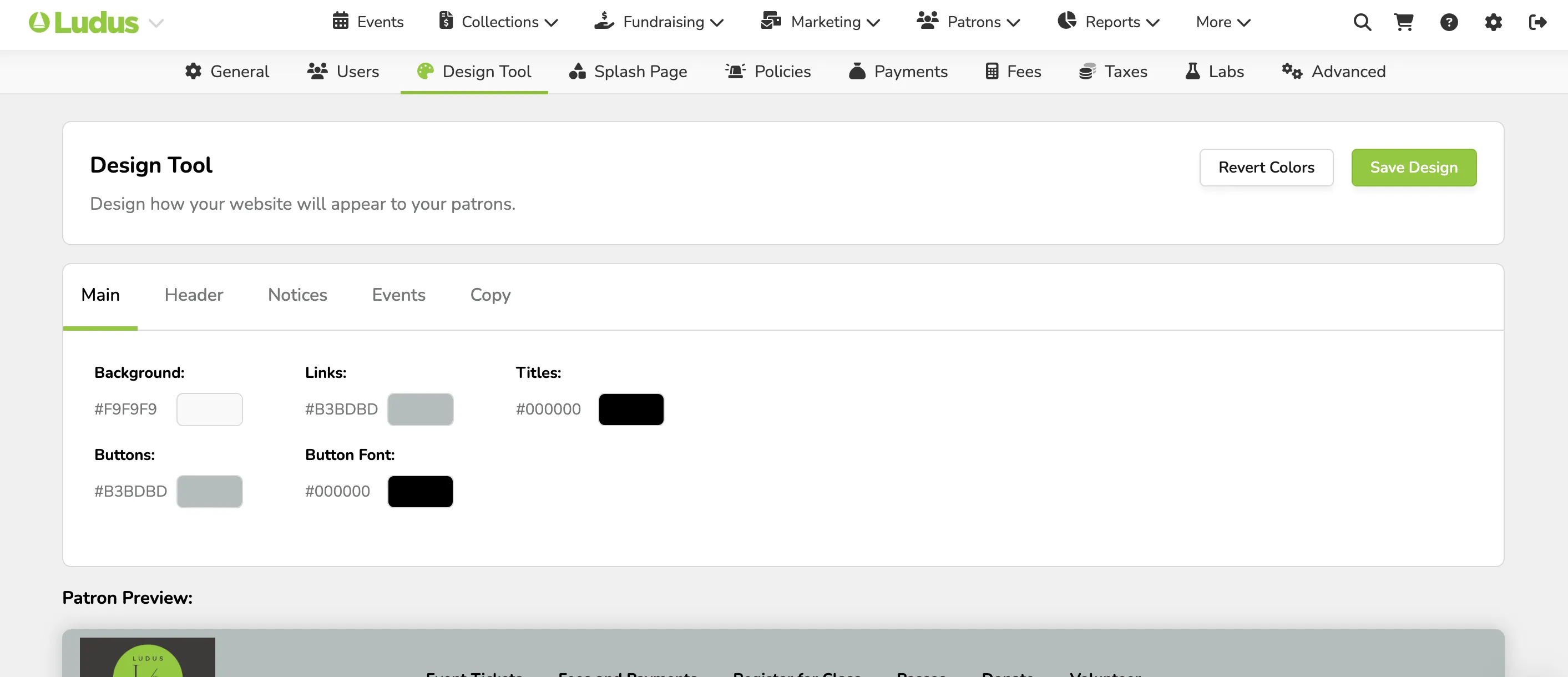Click the Collections receipt icon

point(446,21)
